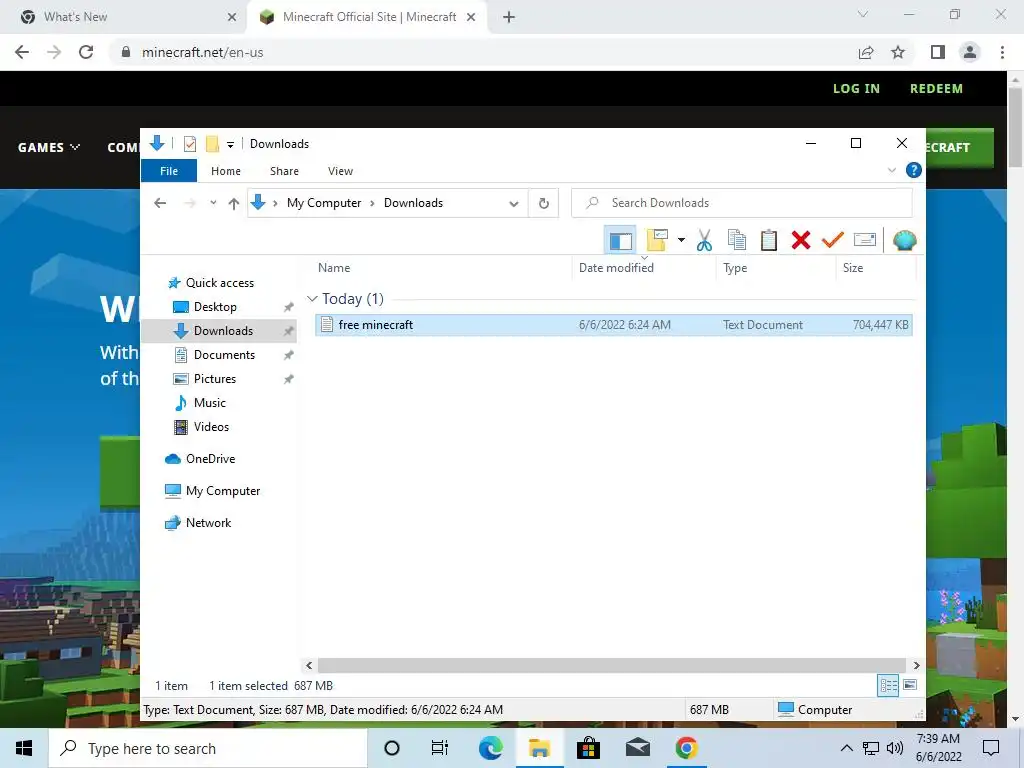This screenshot has height=768, width=1024.
Task: Click Explorer back navigation arrow
Action: click(160, 203)
